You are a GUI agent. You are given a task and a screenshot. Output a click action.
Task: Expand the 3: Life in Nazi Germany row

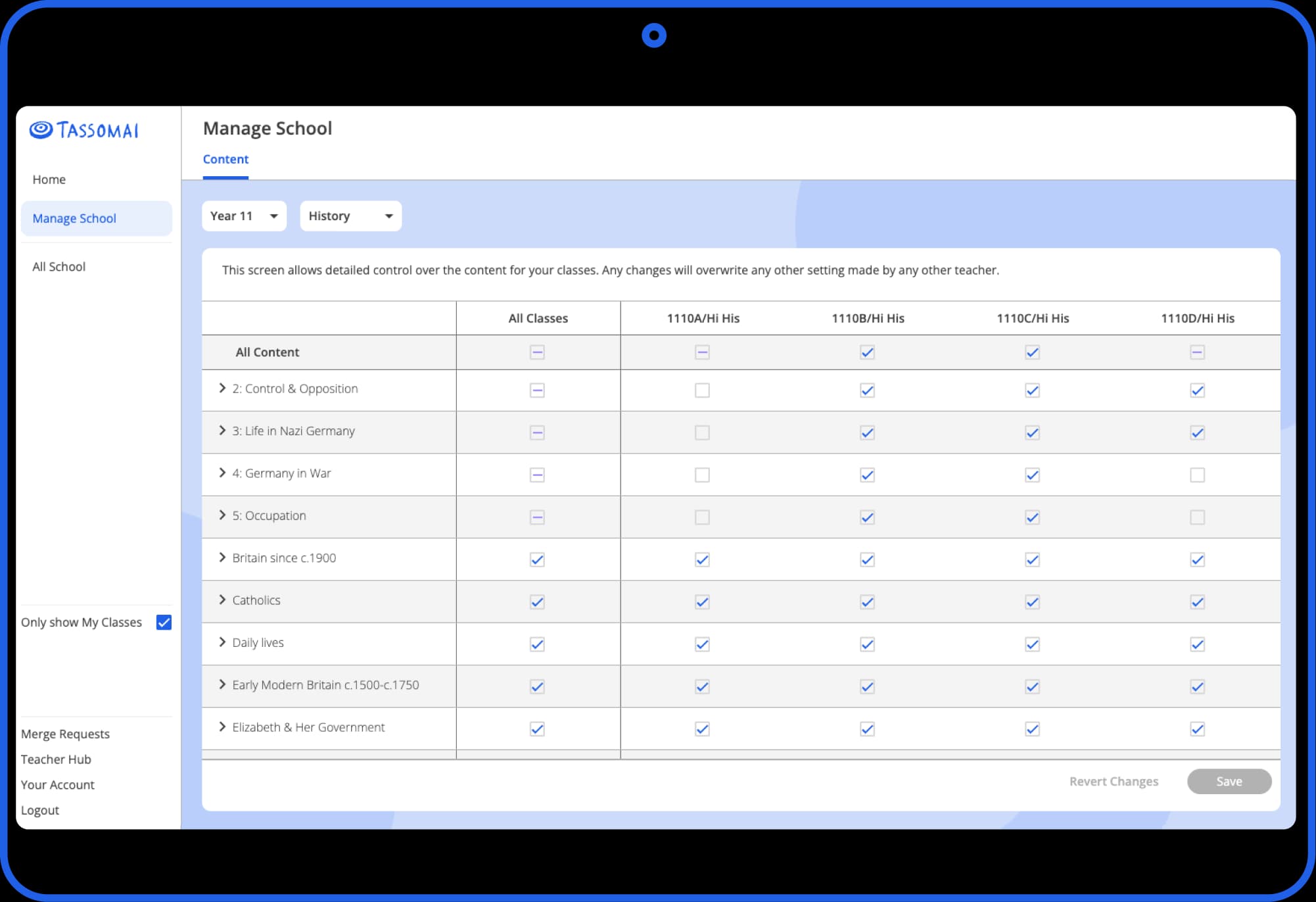click(x=222, y=430)
